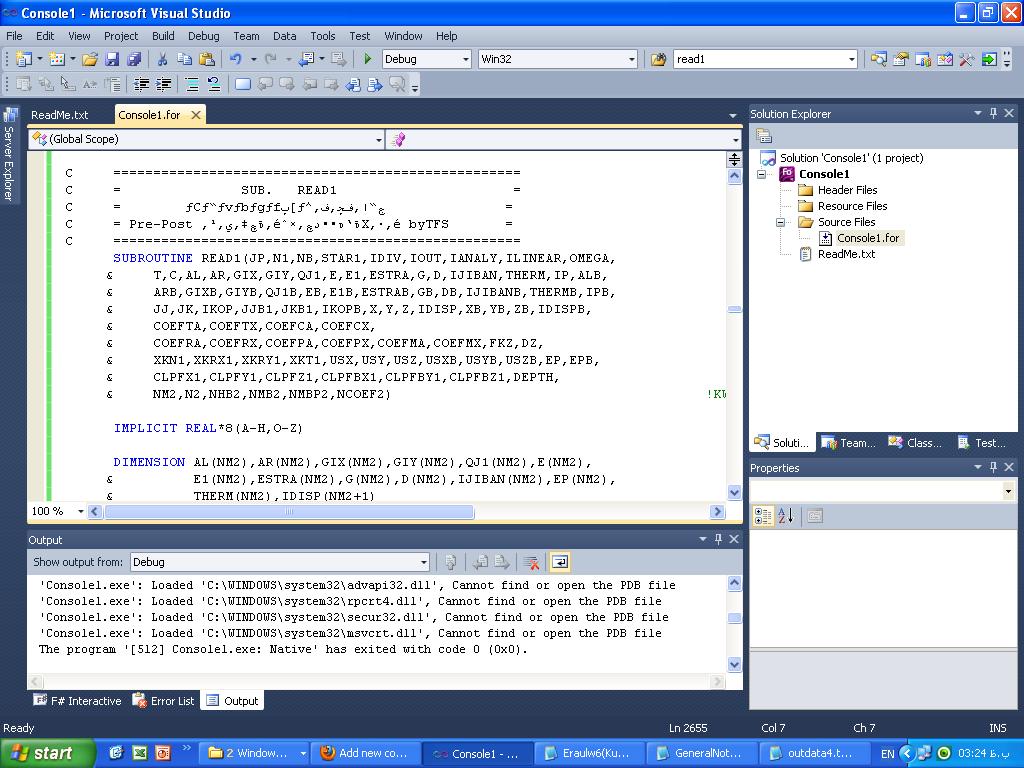Open the Toolbox wrench icon

click(966, 60)
